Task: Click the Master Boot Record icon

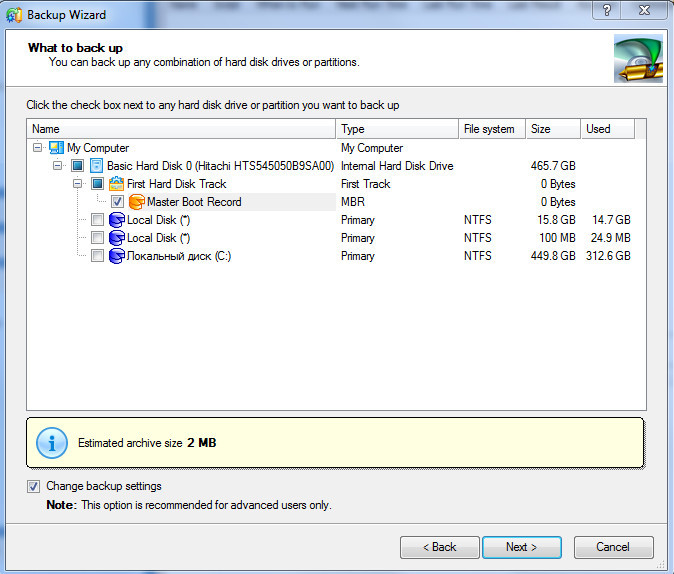Action: (136, 202)
